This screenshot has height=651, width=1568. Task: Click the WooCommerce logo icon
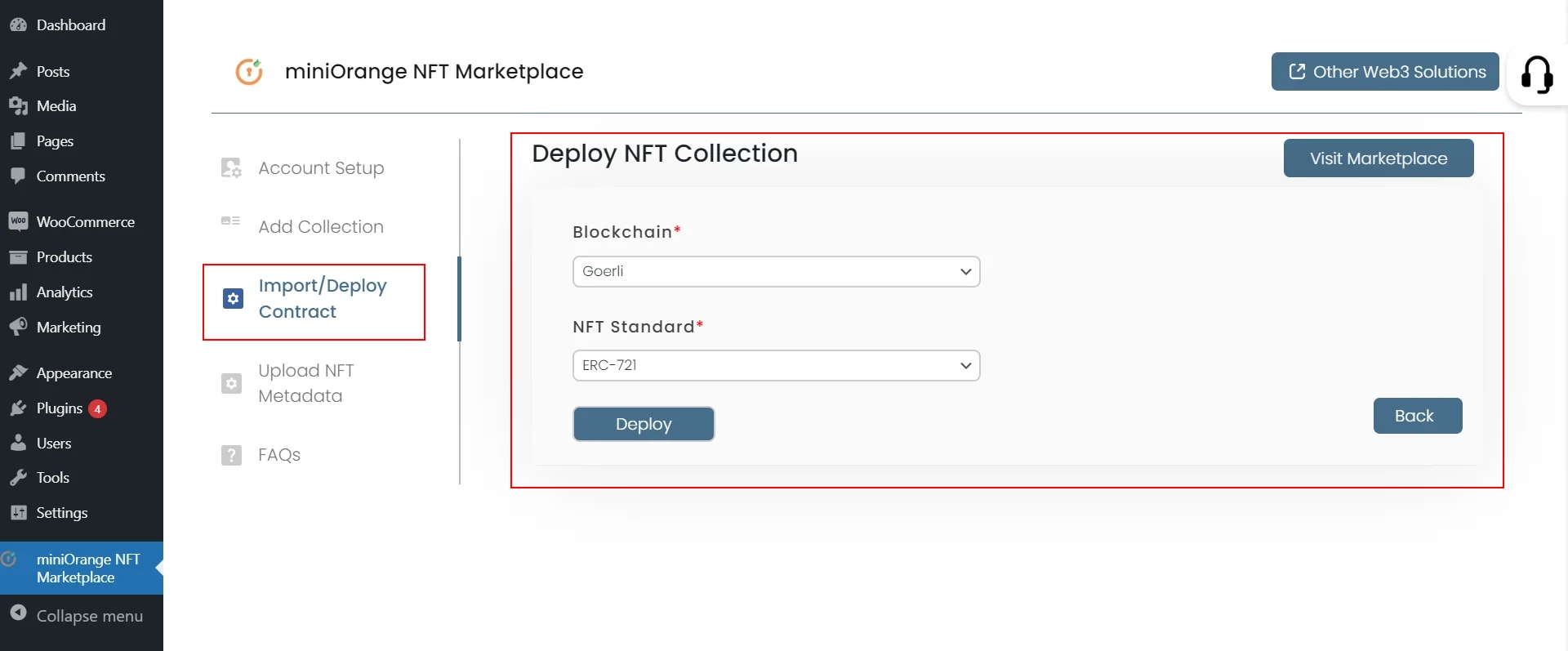click(18, 221)
